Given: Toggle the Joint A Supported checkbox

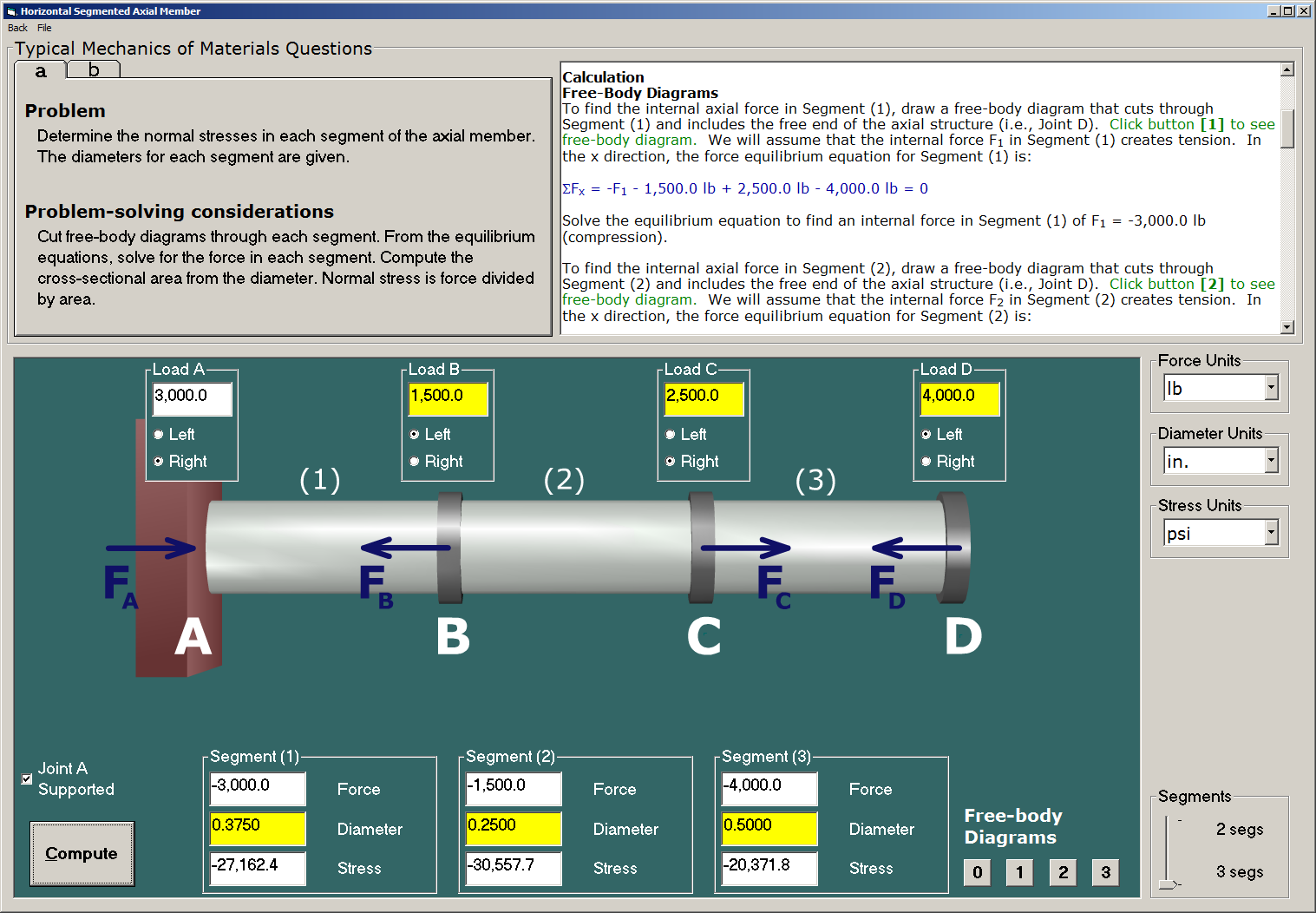Looking at the screenshot, I should (x=26, y=778).
